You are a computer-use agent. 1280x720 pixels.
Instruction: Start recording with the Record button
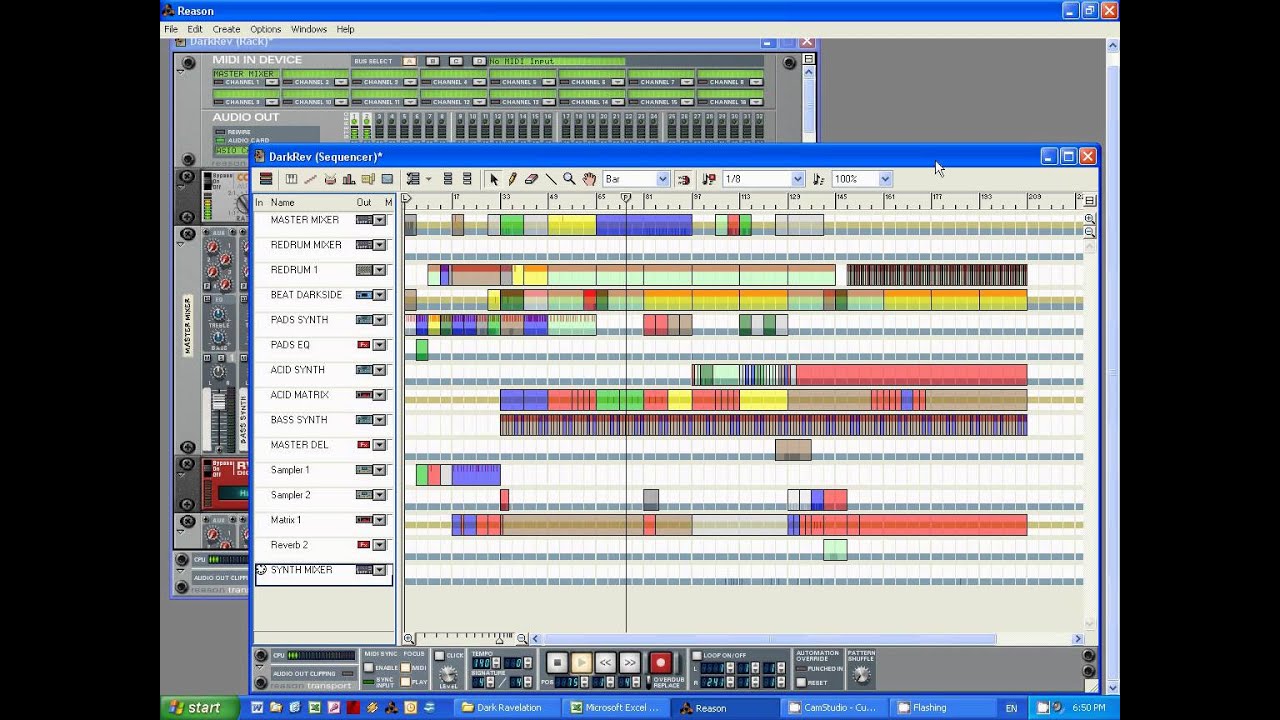pos(660,662)
